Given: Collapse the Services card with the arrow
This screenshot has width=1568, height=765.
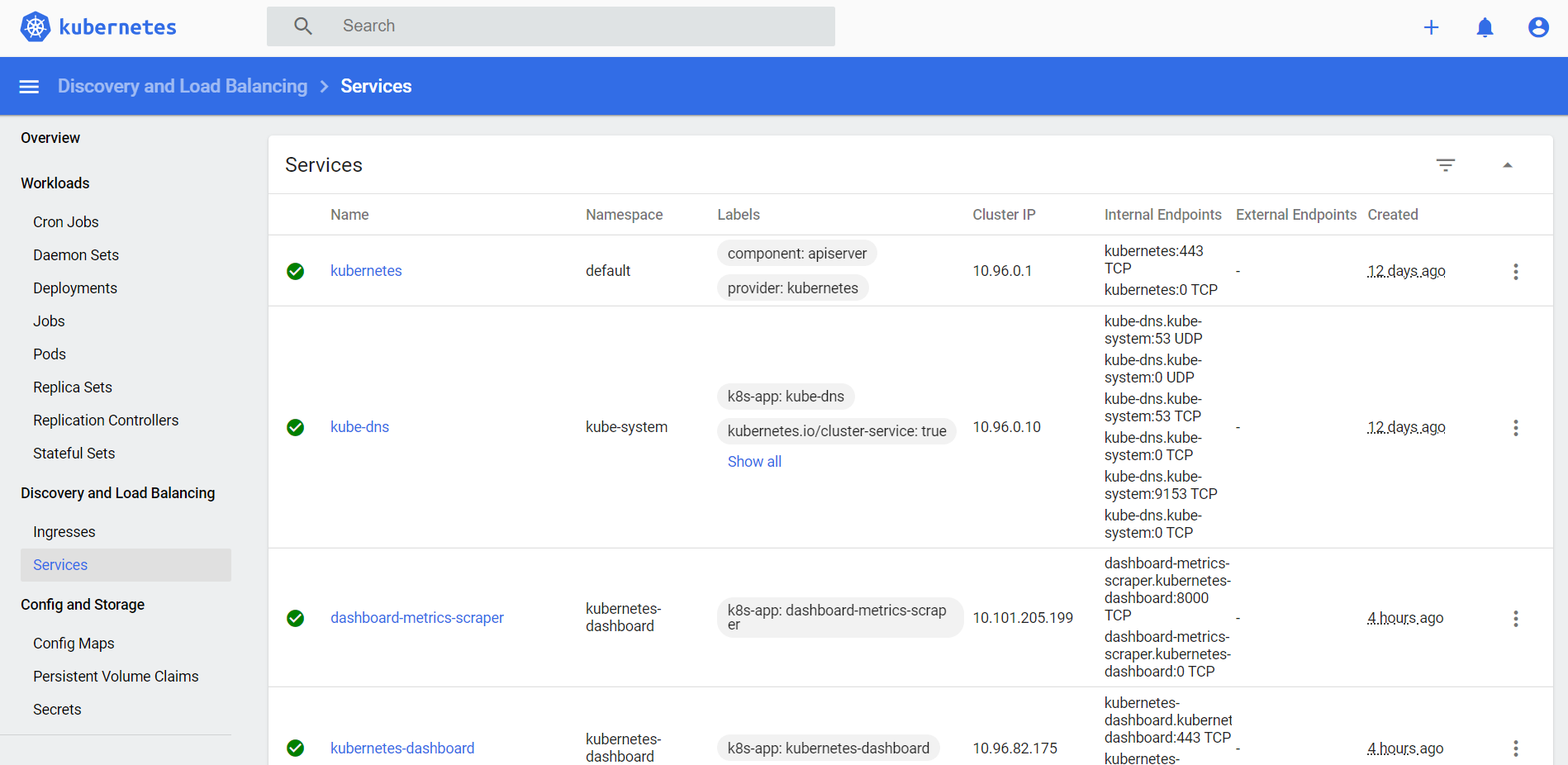Looking at the screenshot, I should [x=1507, y=165].
